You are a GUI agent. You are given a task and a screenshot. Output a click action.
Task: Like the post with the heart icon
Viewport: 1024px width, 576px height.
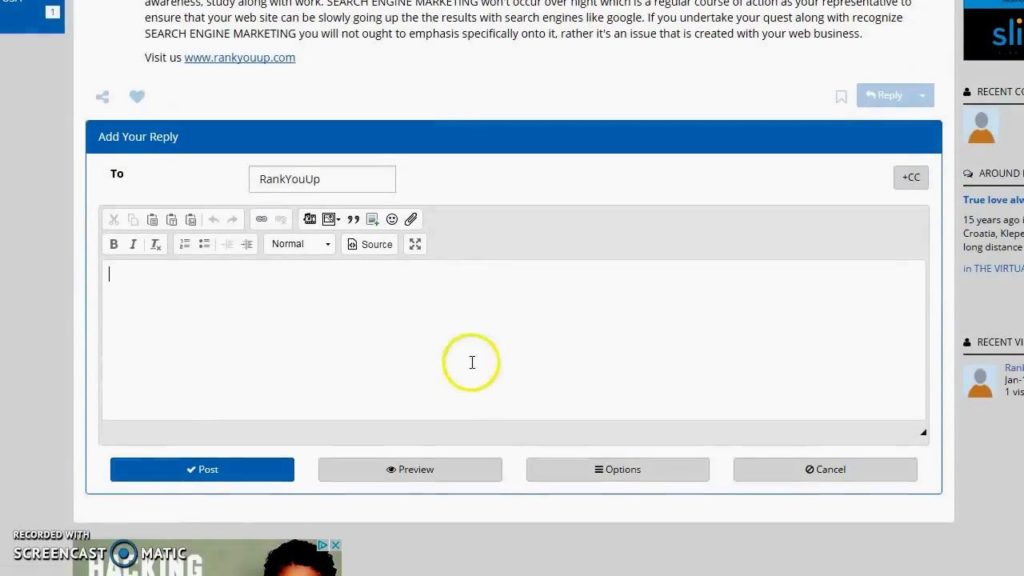(137, 97)
